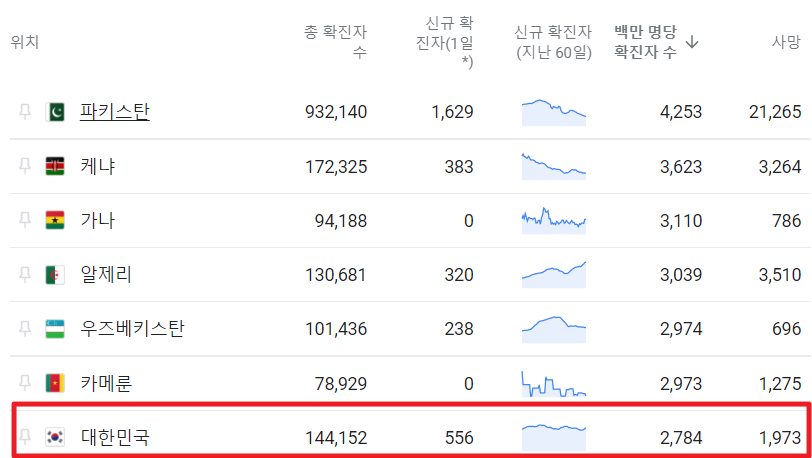Pin the 가나 row
Viewport: 812px width, 458px height.
[25, 220]
